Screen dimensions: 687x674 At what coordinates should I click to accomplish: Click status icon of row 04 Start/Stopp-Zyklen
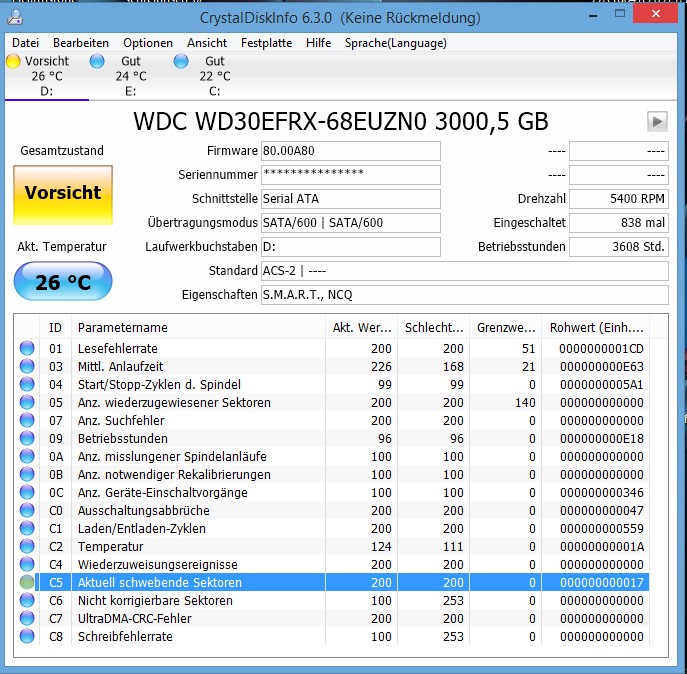[27, 384]
